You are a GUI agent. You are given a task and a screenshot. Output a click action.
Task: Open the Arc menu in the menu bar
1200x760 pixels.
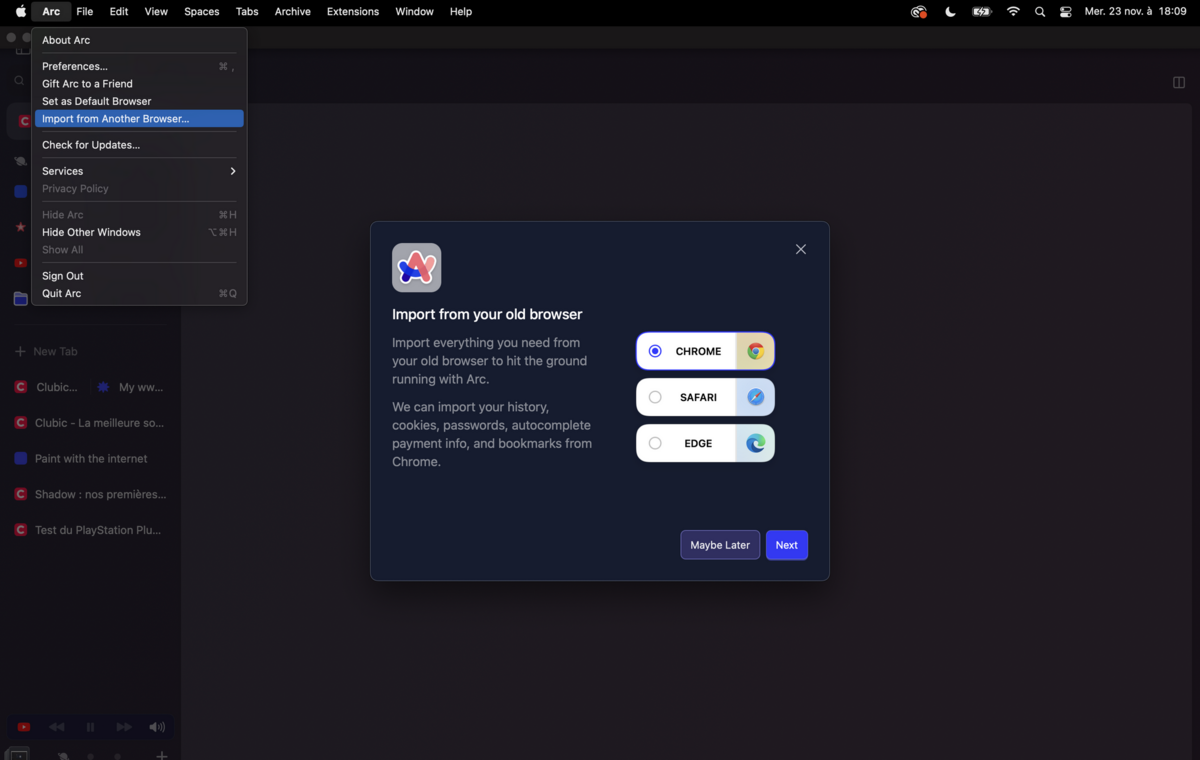click(51, 12)
